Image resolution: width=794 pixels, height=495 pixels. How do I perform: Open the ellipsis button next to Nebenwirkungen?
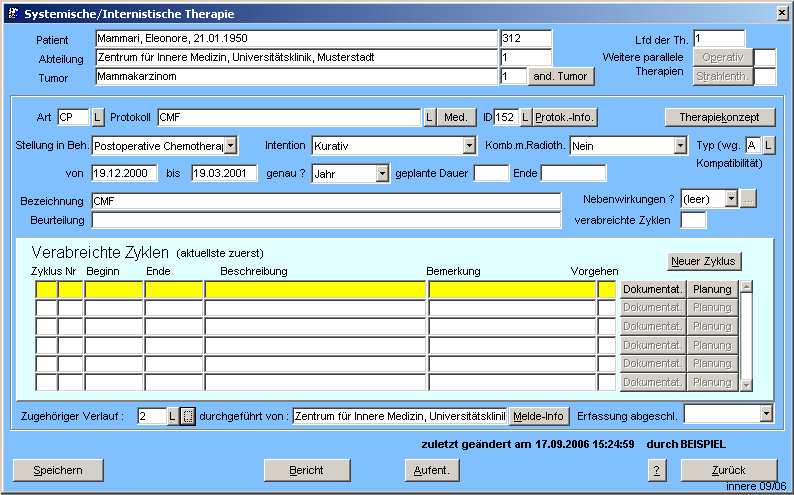[748, 199]
